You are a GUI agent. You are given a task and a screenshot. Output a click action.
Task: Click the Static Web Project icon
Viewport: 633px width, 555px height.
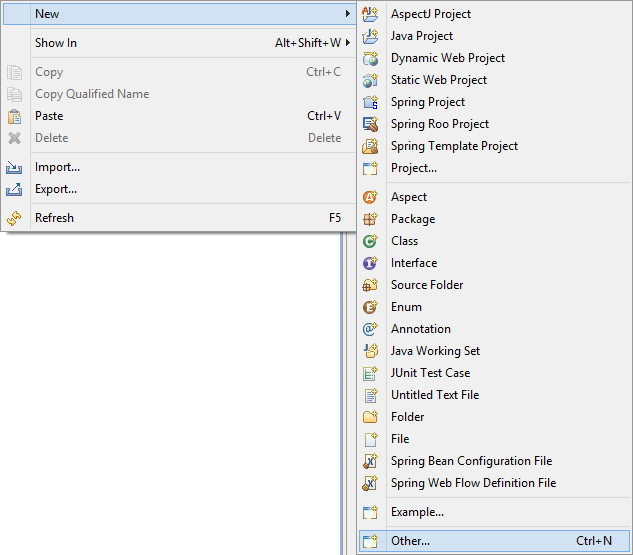click(x=370, y=80)
